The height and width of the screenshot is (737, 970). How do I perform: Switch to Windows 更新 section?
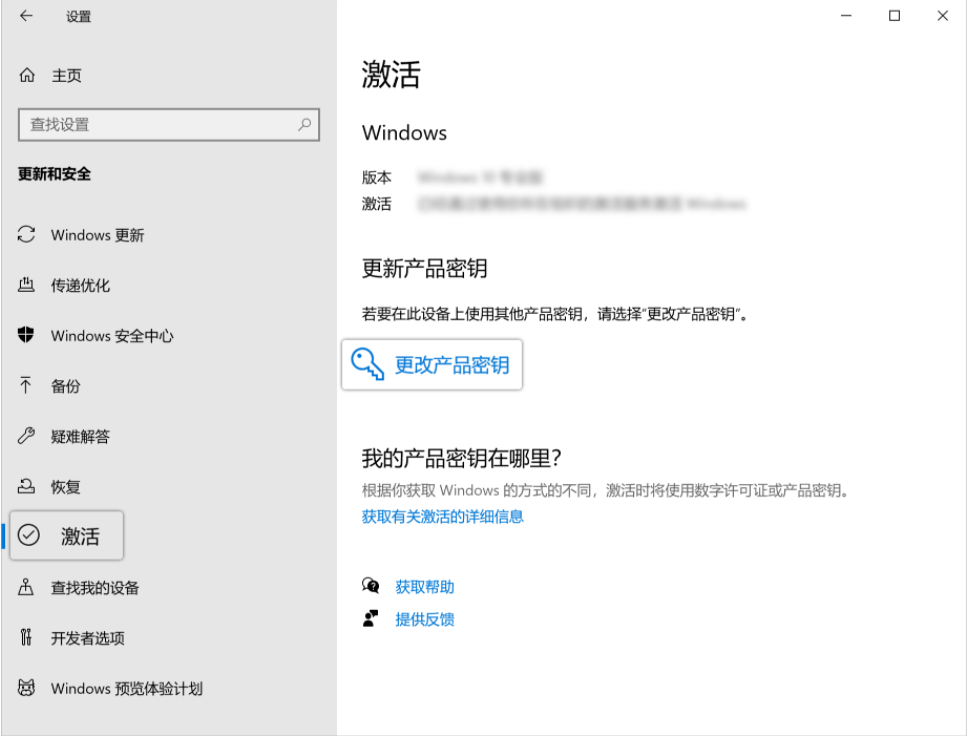pyautogui.click(x=98, y=235)
